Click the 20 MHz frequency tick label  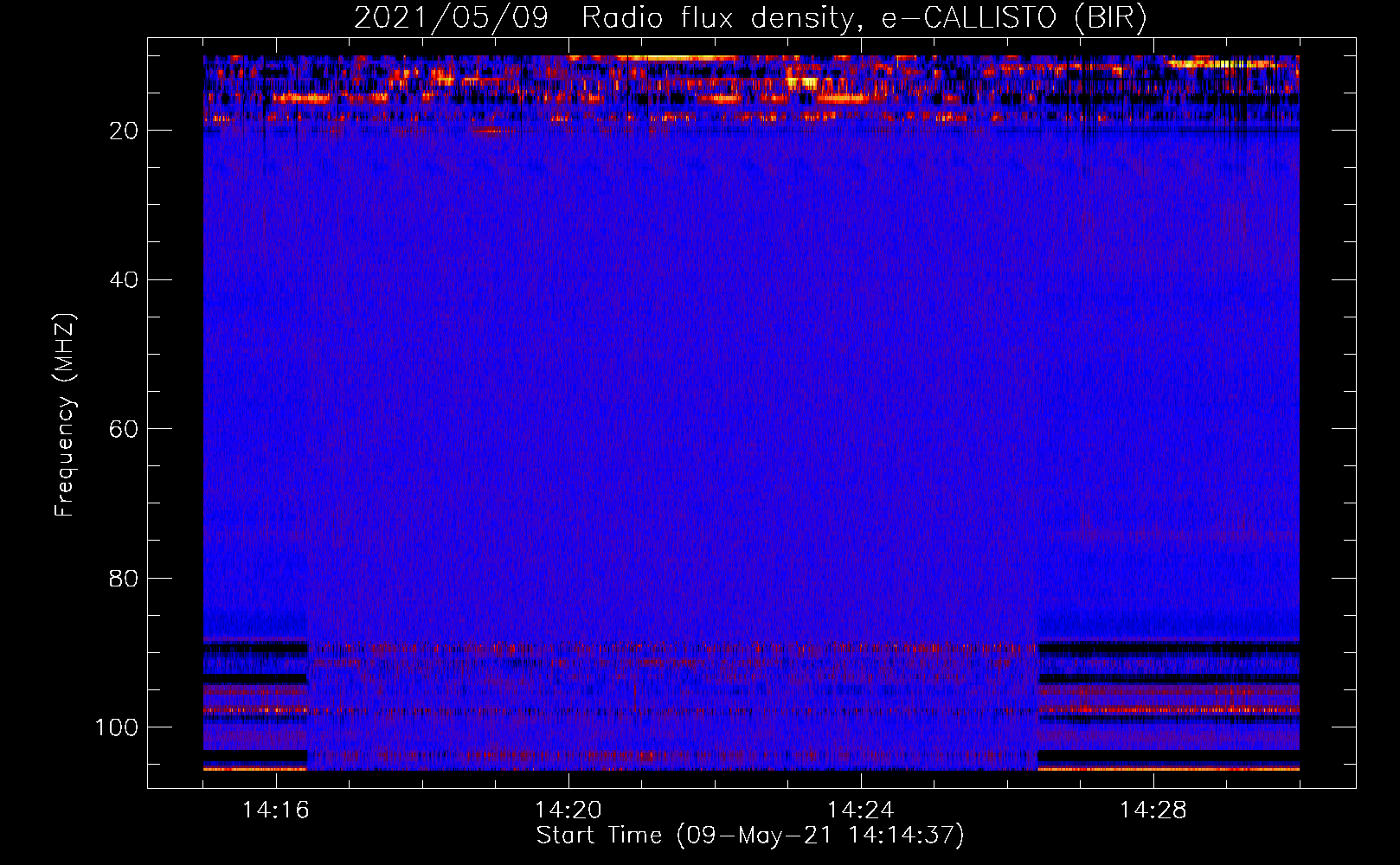click(x=124, y=131)
